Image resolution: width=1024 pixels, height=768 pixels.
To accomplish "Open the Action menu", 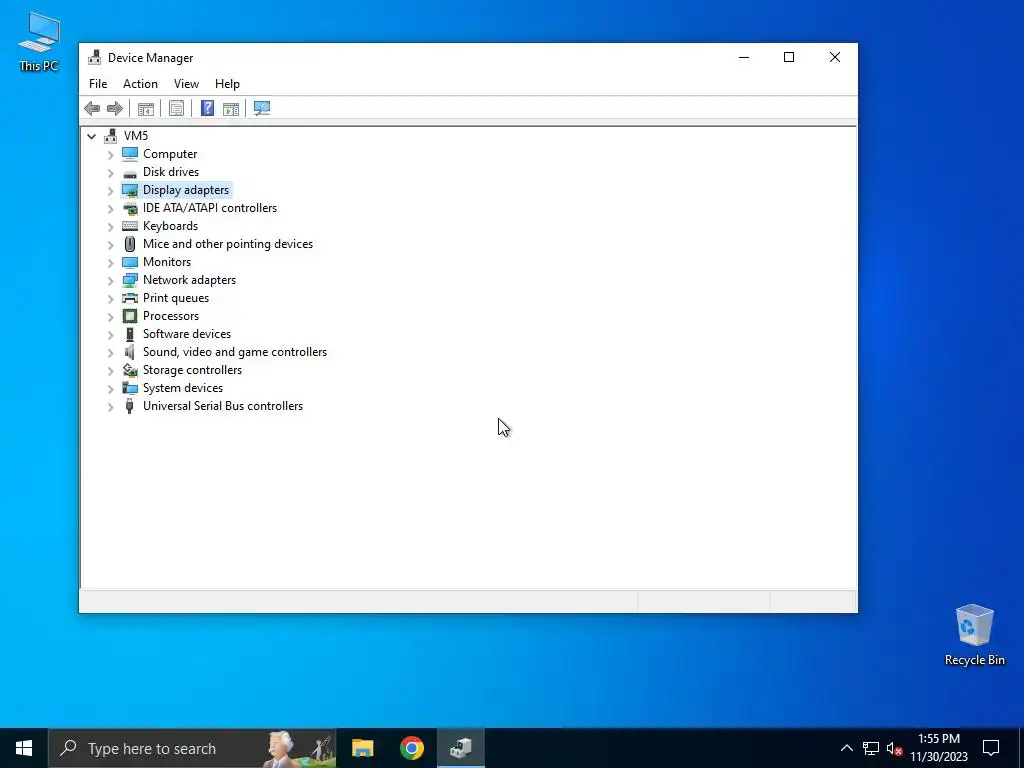I will [140, 84].
